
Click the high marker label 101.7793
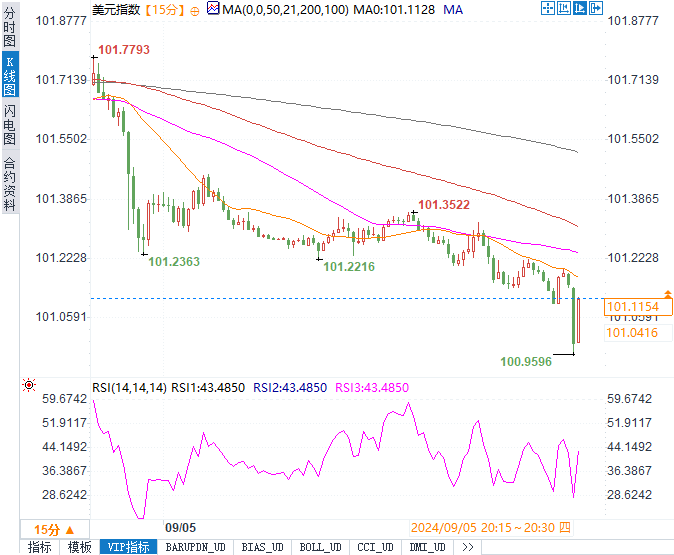[124, 49]
